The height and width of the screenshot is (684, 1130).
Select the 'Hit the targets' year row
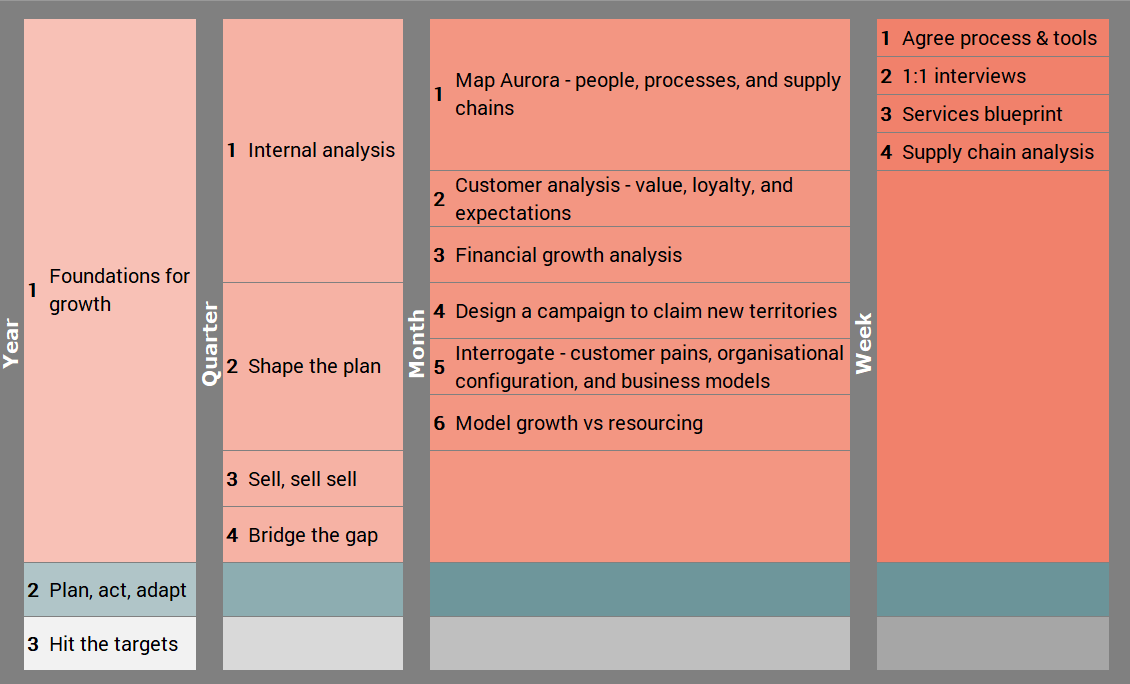[110, 644]
